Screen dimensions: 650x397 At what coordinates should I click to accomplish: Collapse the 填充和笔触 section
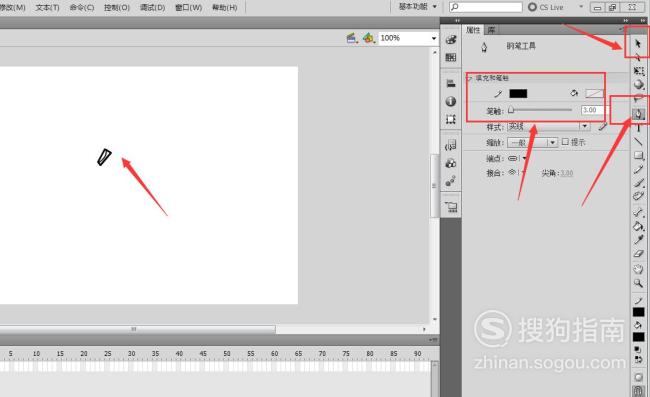pos(470,77)
